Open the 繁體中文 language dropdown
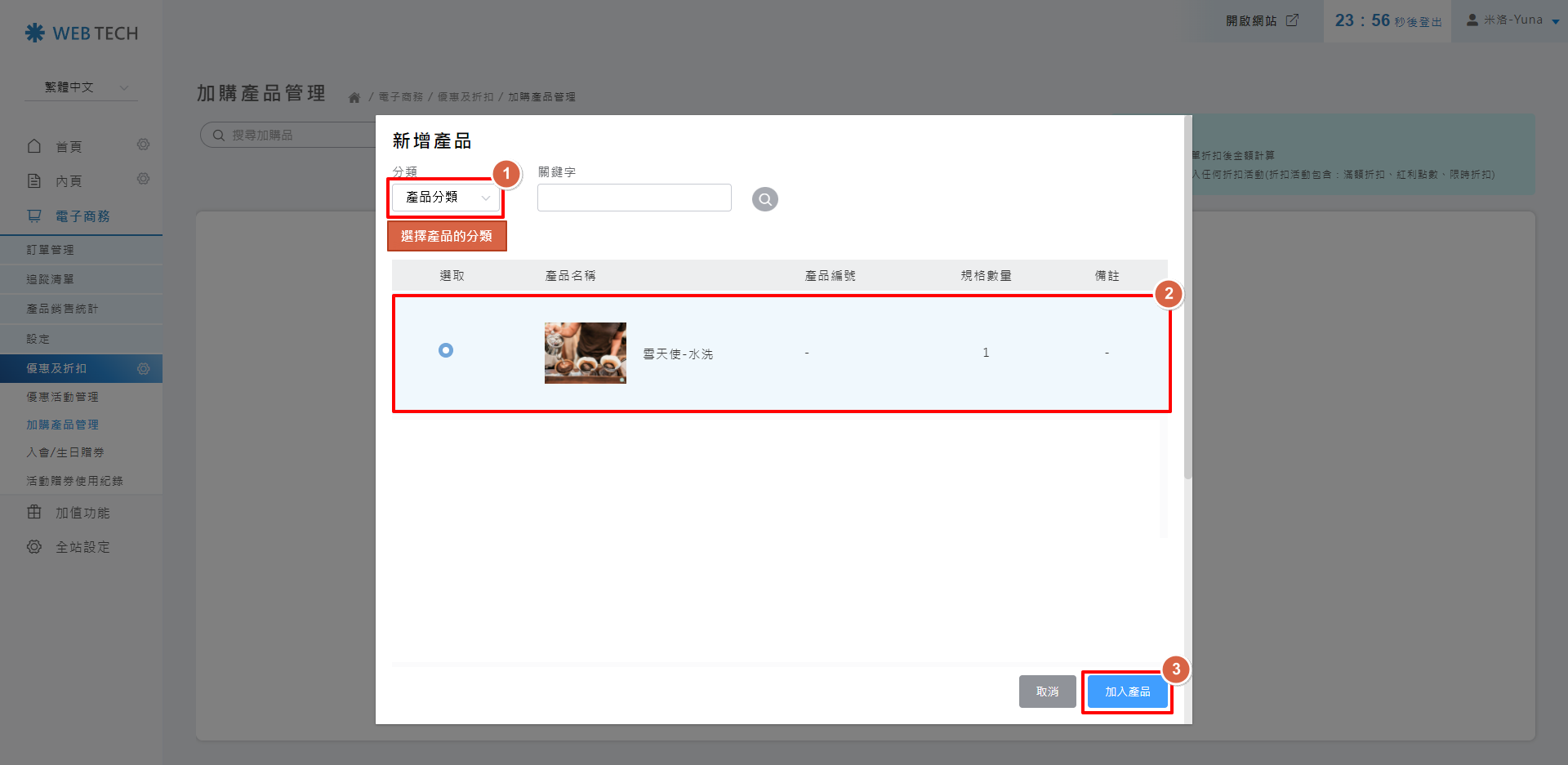1568x765 pixels. pos(82,87)
